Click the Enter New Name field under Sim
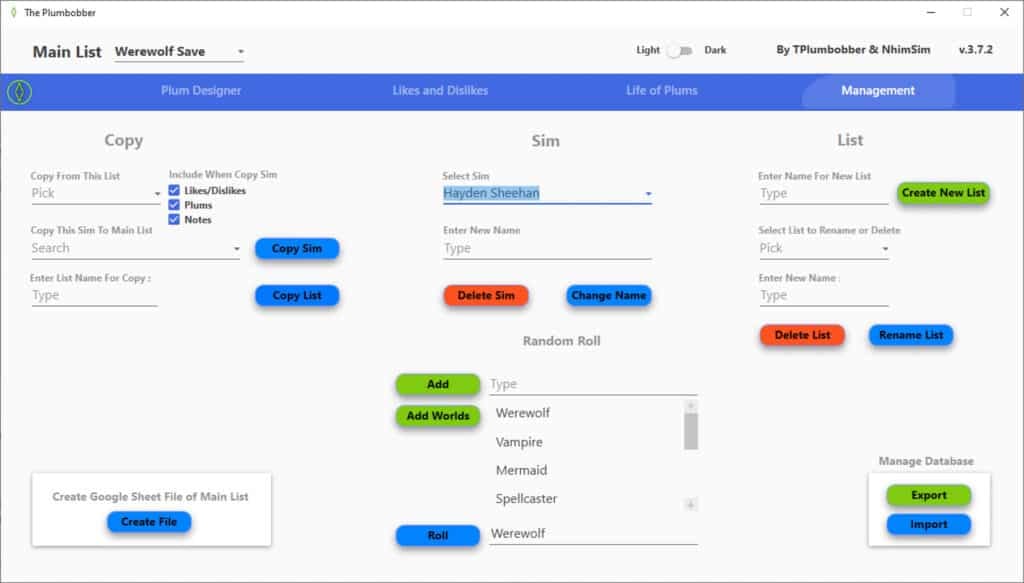The height and width of the screenshot is (583, 1024). point(547,249)
